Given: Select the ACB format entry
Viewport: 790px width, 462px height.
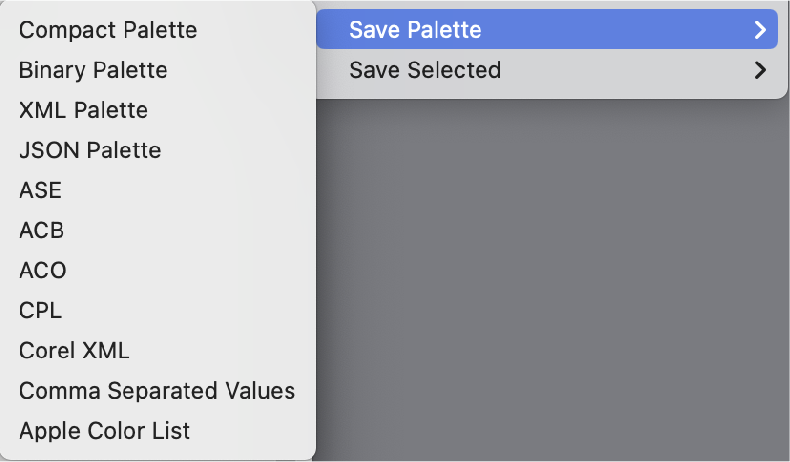Looking at the screenshot, I should [41, 230].
